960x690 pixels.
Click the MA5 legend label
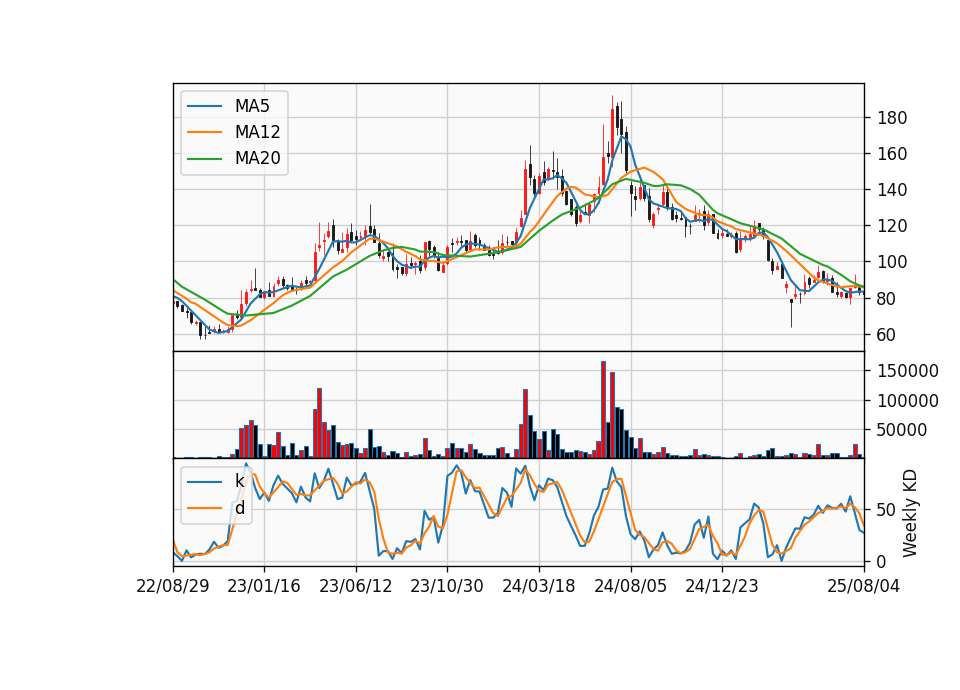(252, 106)
